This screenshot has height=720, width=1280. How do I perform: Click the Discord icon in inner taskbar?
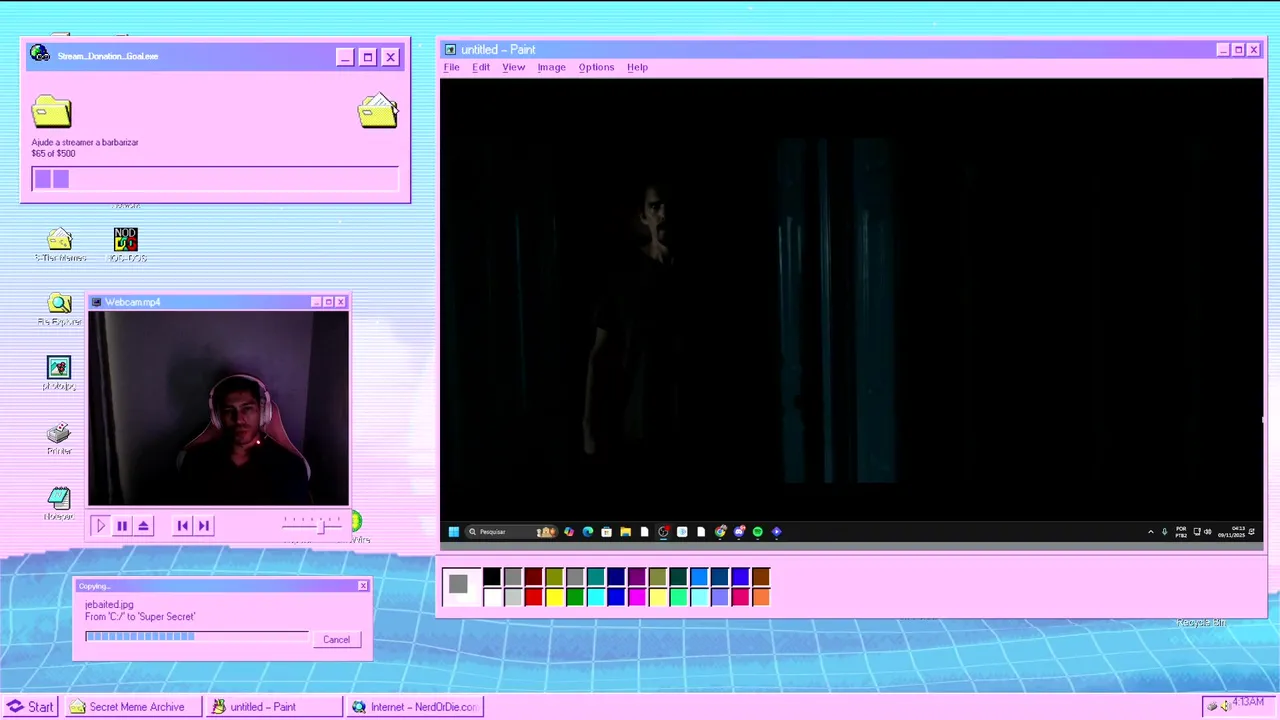pyautogui.click(x=739, y=532)
